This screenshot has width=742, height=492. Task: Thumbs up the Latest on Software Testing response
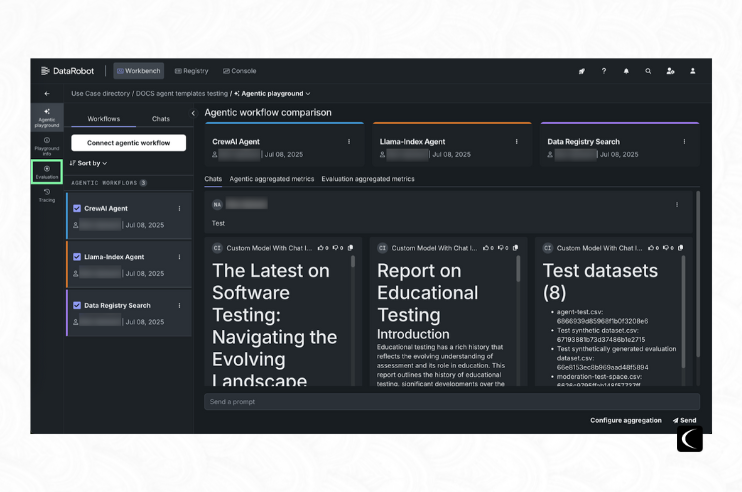tap(323, 248)
